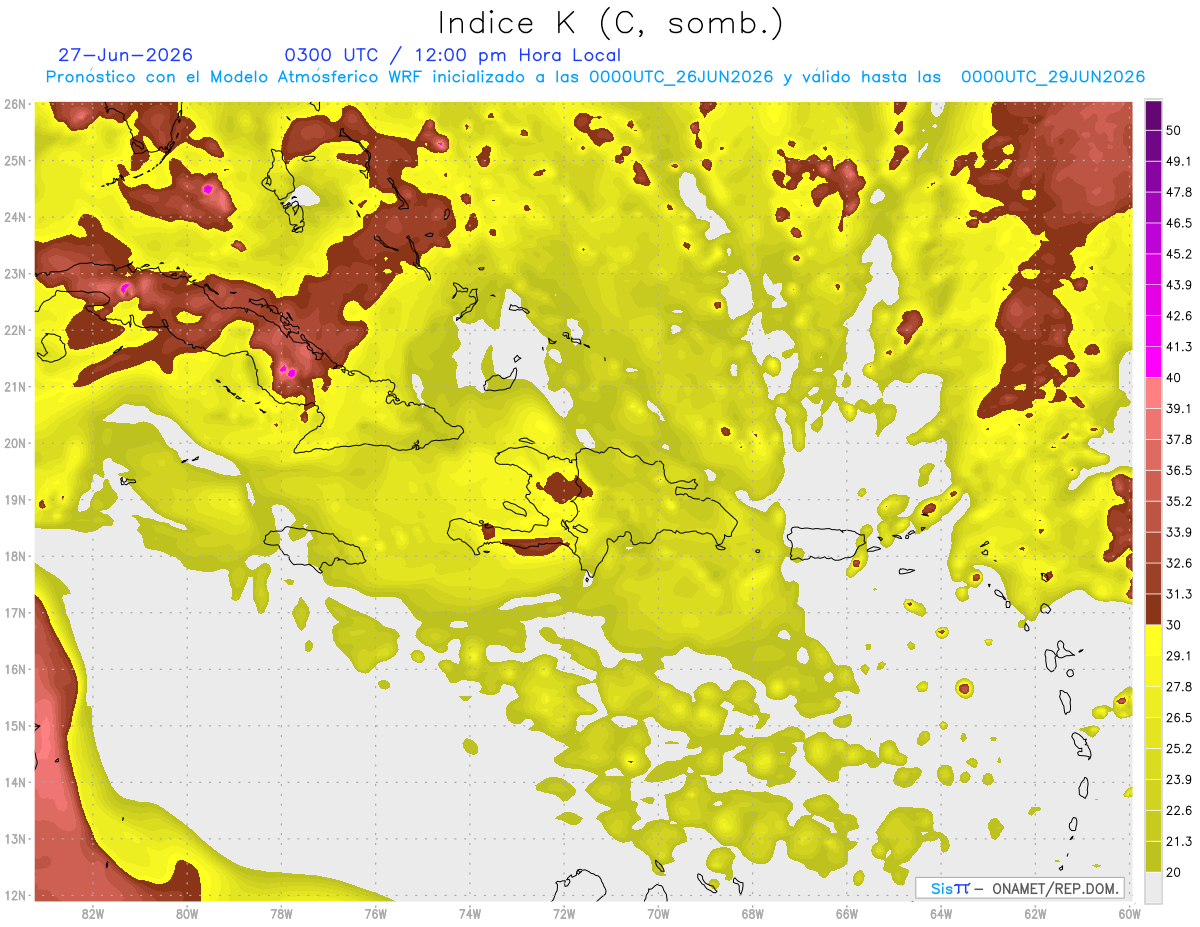This screenshot has width=1200, height=927.
Task: Click the colorbar label "36.5"
Action: click(x=1177, y=470)
